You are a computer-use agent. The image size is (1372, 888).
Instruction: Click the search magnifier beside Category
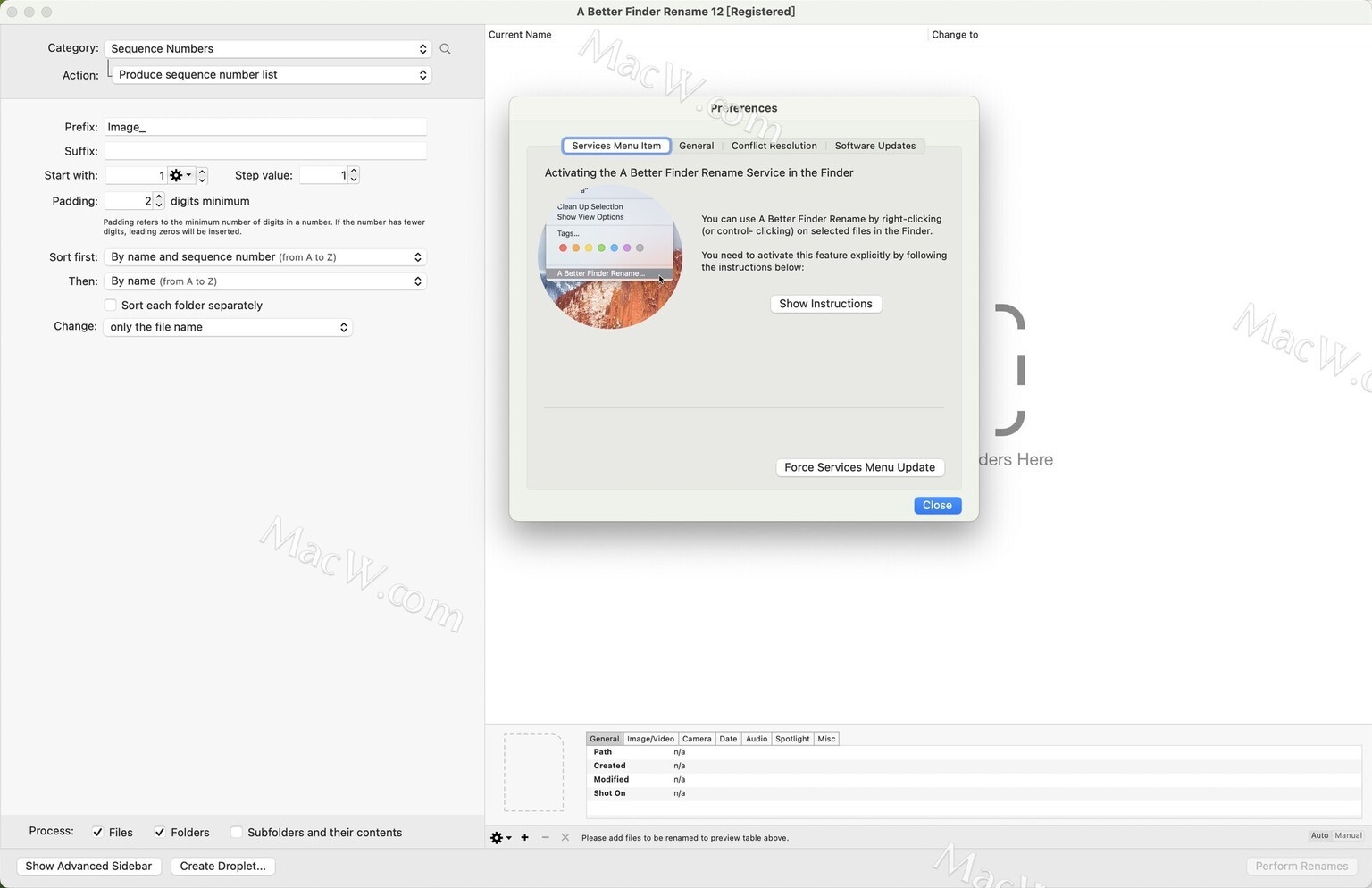(445, 49)
